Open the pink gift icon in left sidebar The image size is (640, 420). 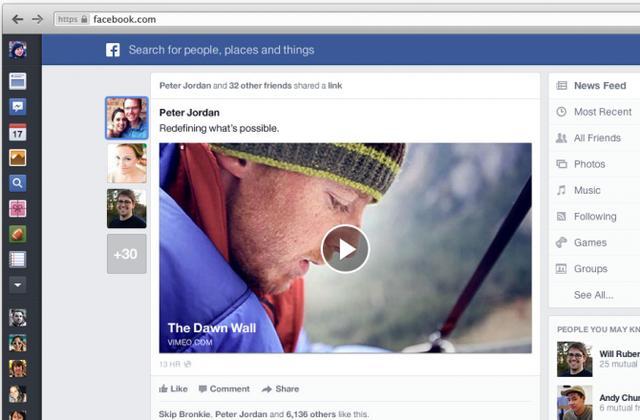18,209
